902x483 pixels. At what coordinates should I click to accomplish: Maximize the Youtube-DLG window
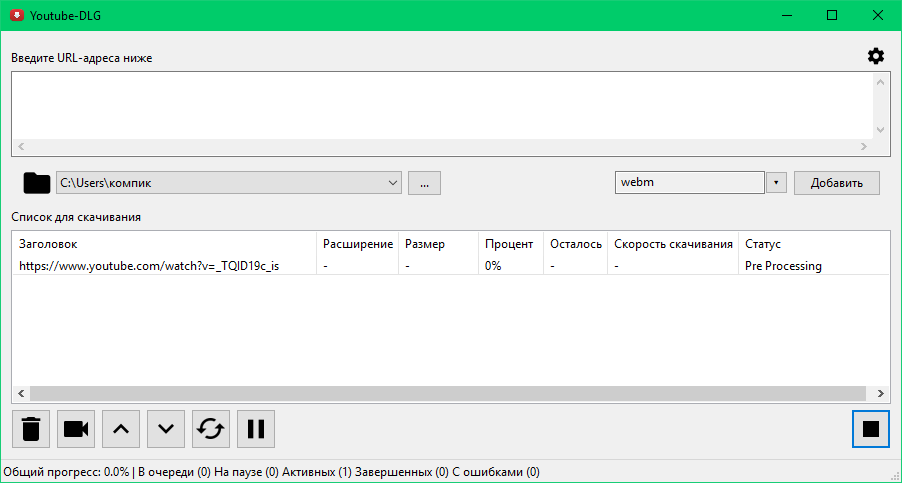[x=832, y=16]
